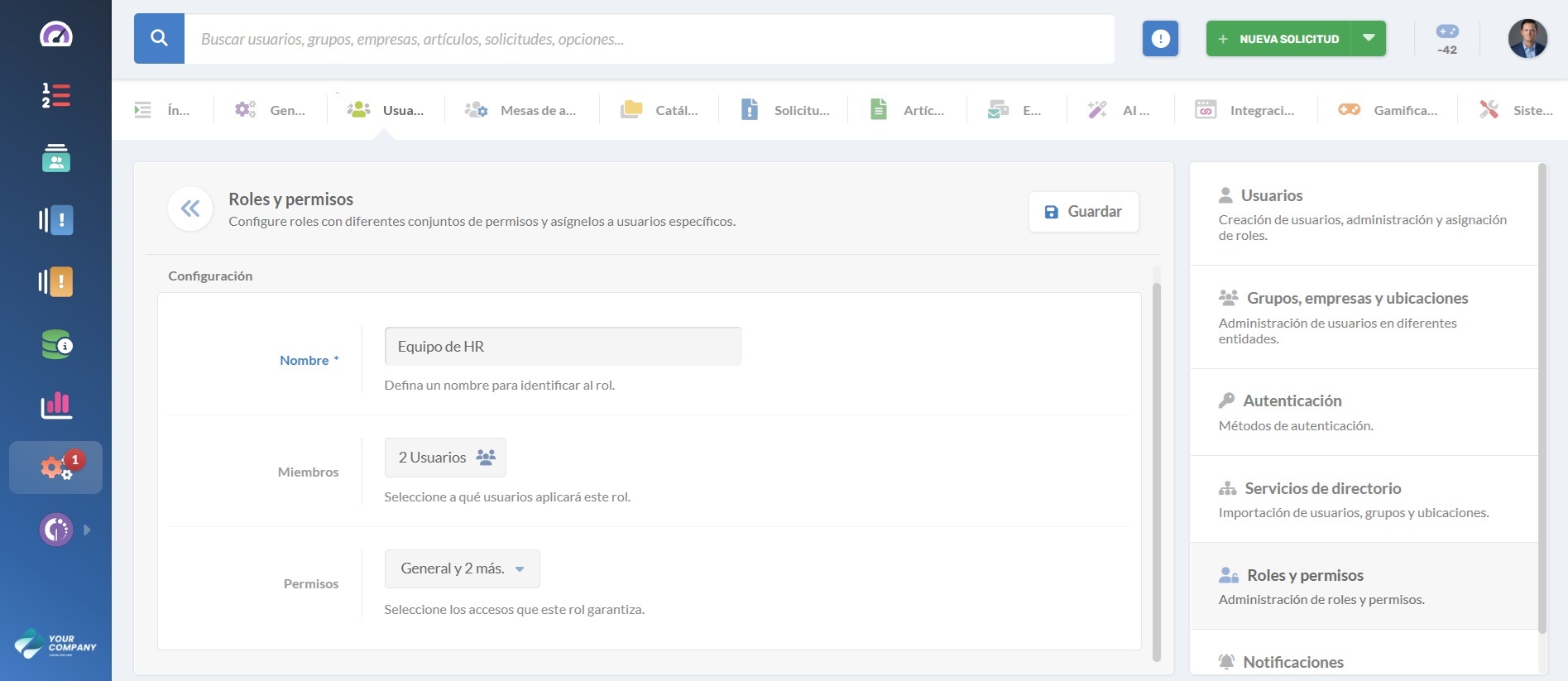Click the Nombre field label

pos(309,361)
